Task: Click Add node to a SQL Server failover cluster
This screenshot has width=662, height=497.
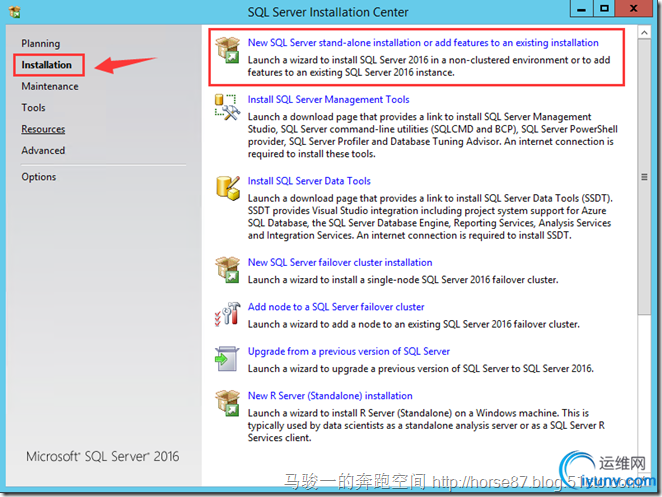Action: tap(336, 307)
